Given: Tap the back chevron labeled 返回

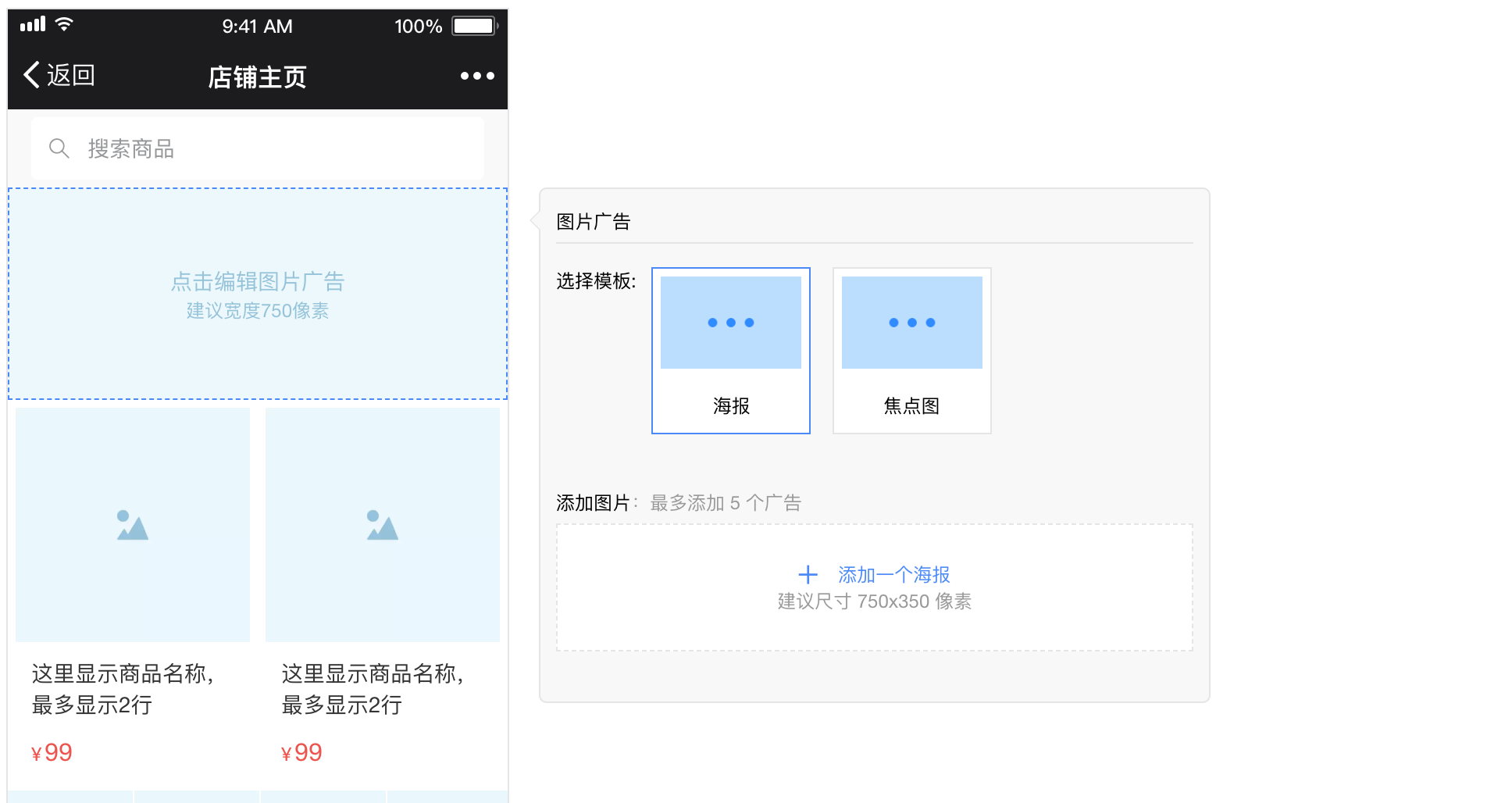Looking at the screenshot, I should tap(59, 75).
